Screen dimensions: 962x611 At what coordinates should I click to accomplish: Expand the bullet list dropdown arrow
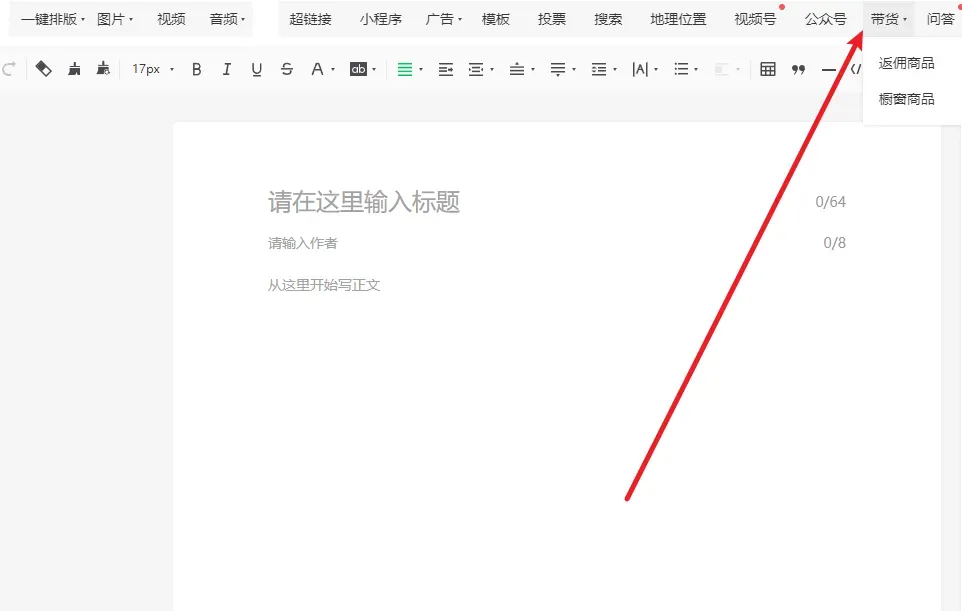pyautogui.click(x=696, y=69)
